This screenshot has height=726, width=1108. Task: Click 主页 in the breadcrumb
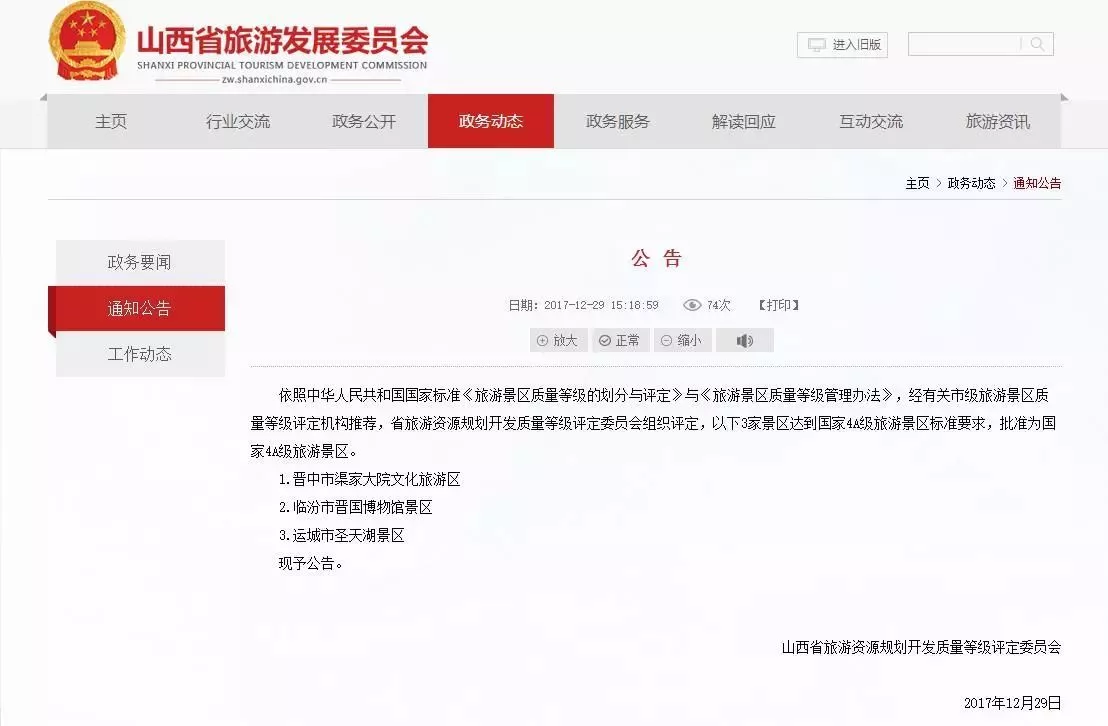click(x=917, y=183)
